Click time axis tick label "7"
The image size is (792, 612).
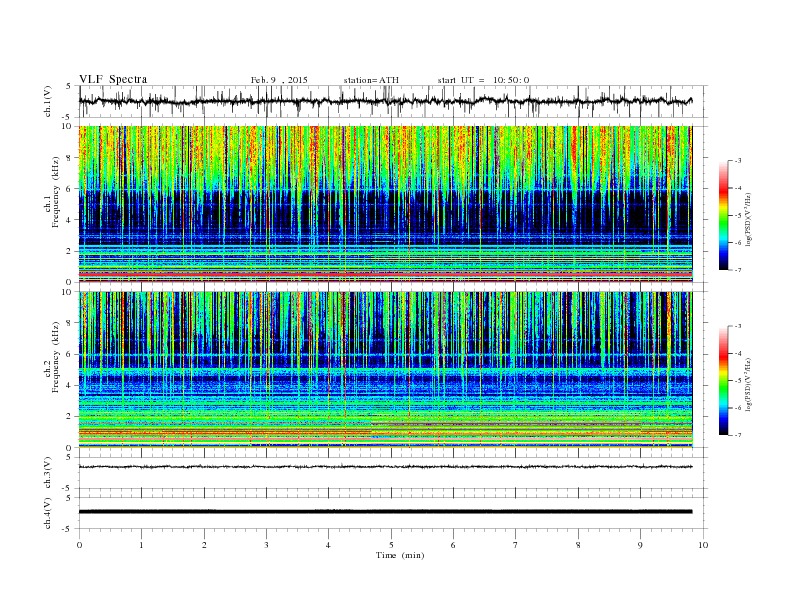[x=516, y=545]
